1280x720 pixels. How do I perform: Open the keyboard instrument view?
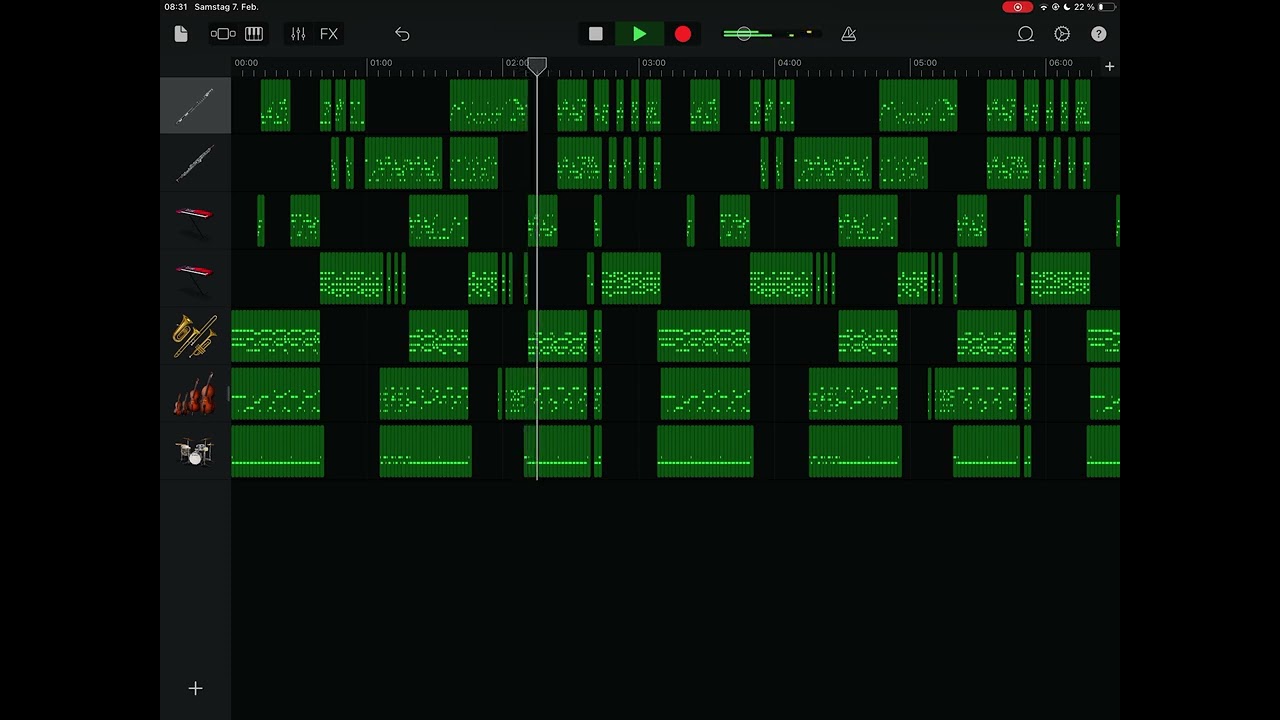pos(254,34)
